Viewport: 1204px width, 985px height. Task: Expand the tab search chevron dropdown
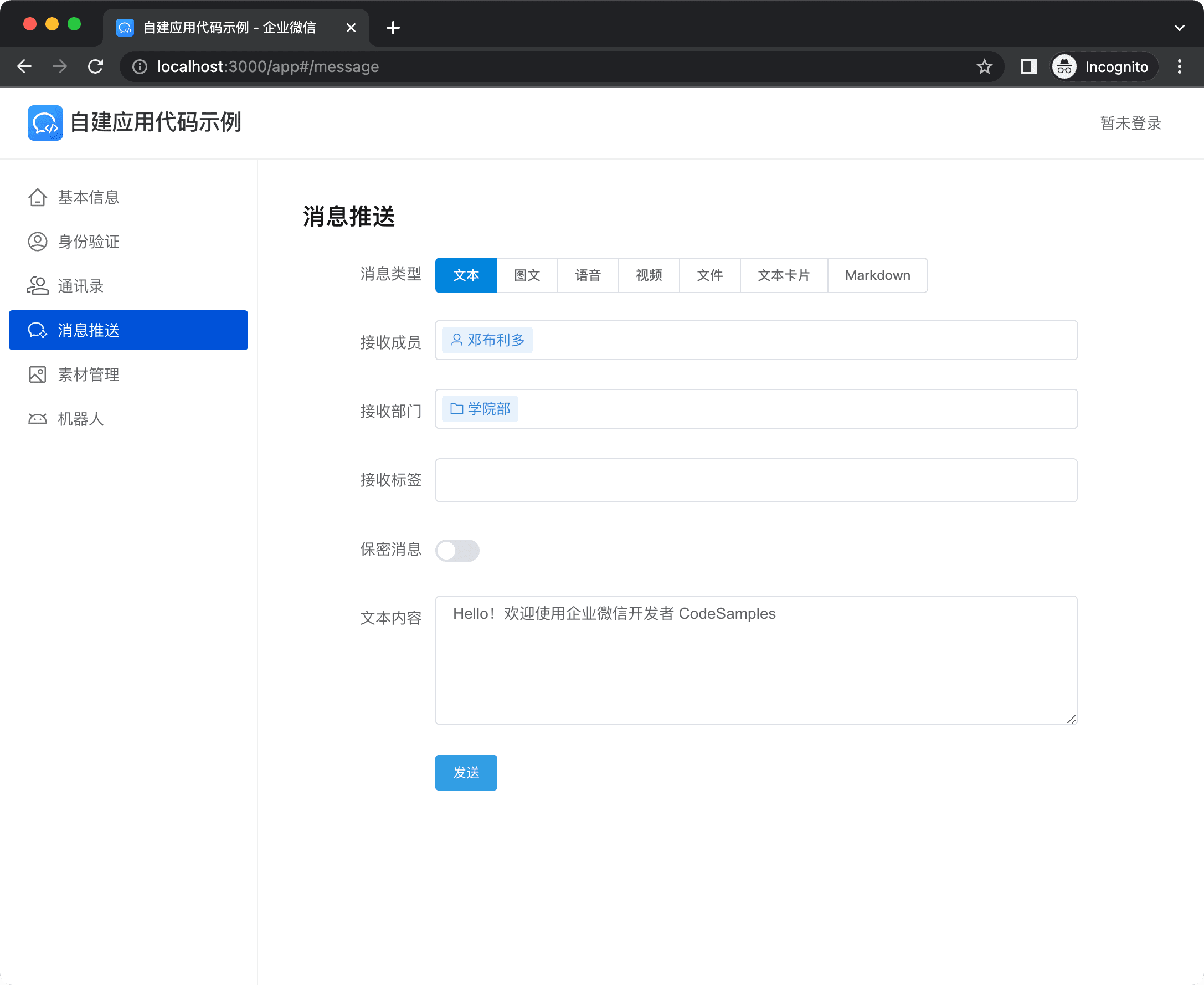click(x=1180, y=27)
